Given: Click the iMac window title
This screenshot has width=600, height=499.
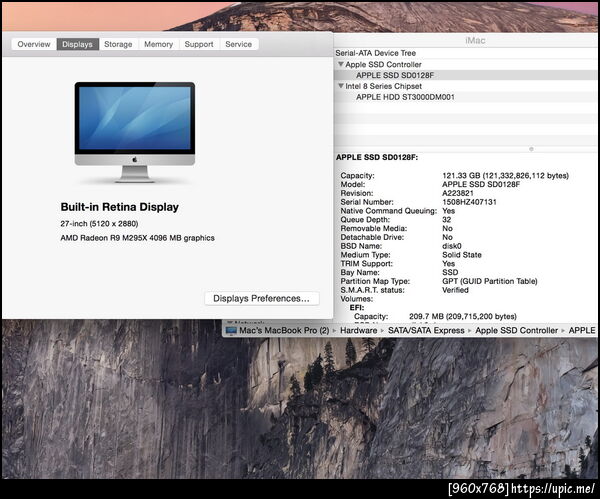Looking at the screenshot, I should pyautogui.click(x=475, y=41).
